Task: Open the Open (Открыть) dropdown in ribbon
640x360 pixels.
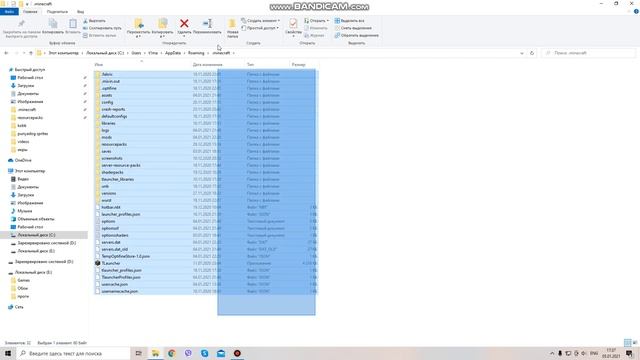Action: pos(316,20)
